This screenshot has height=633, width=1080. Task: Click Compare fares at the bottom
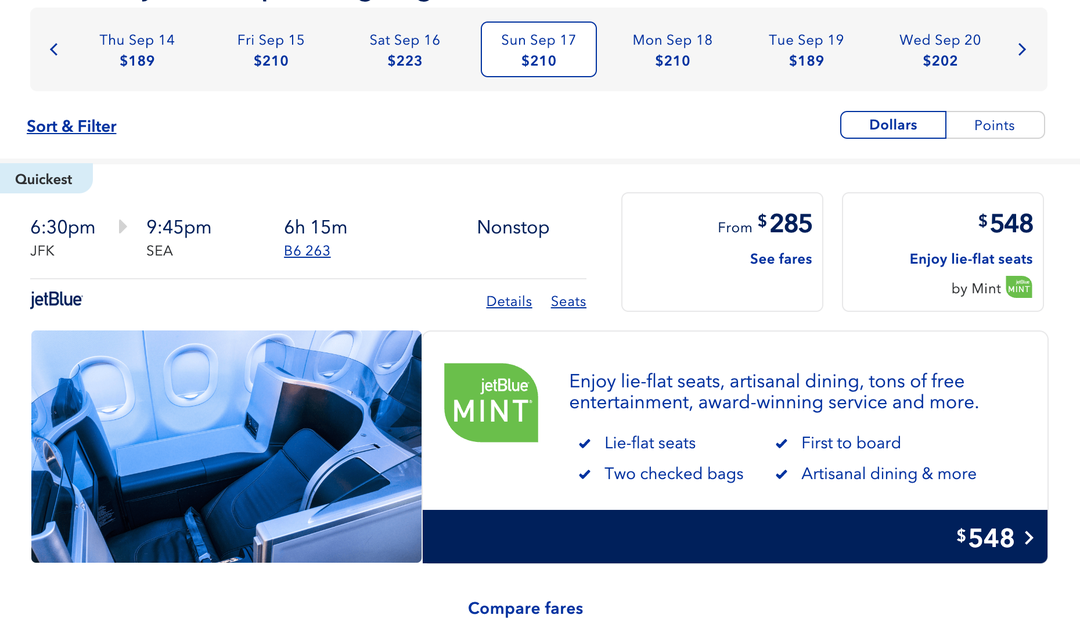click(x=525, y=608)
